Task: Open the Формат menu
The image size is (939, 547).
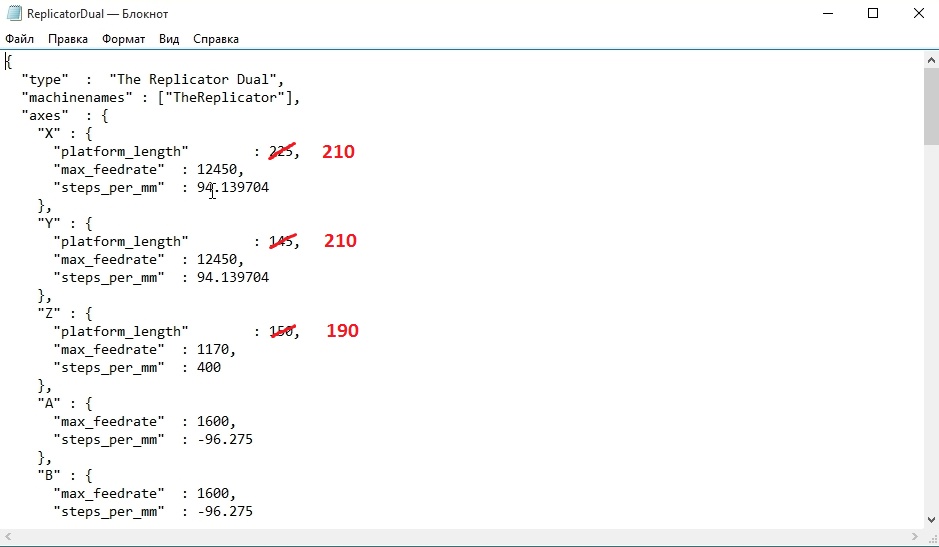Action: coord(123,39)
